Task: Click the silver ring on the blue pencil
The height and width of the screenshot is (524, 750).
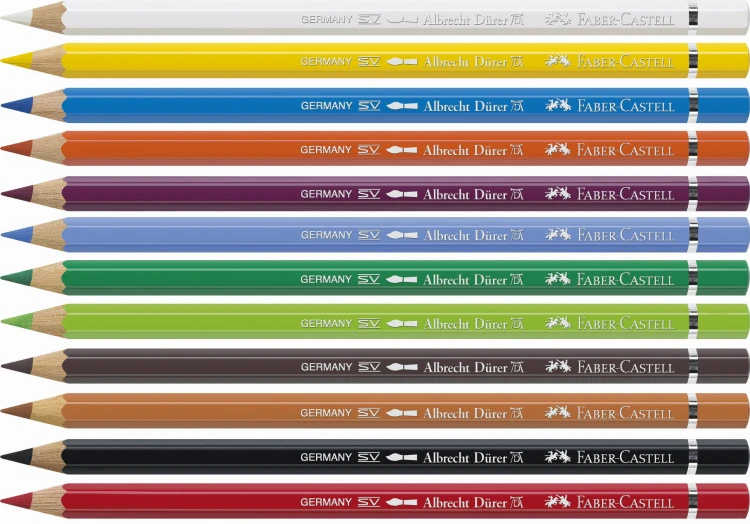Action: 693,105
